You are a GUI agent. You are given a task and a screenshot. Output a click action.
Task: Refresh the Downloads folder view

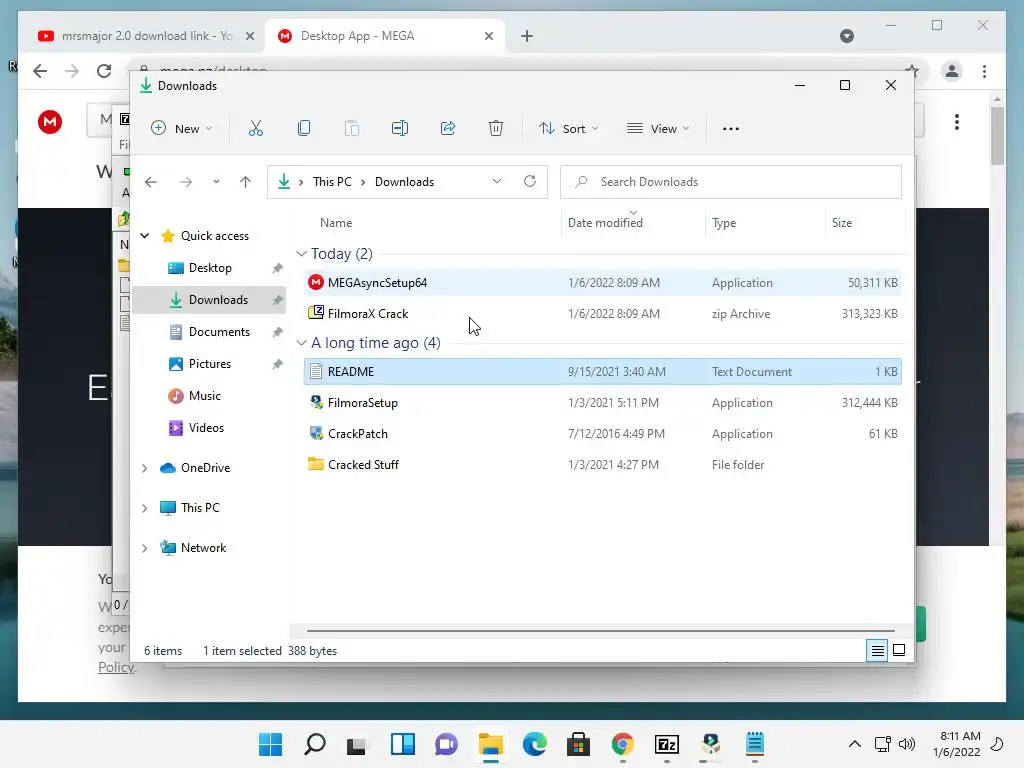pyautogui.click(x=530, y=182)
